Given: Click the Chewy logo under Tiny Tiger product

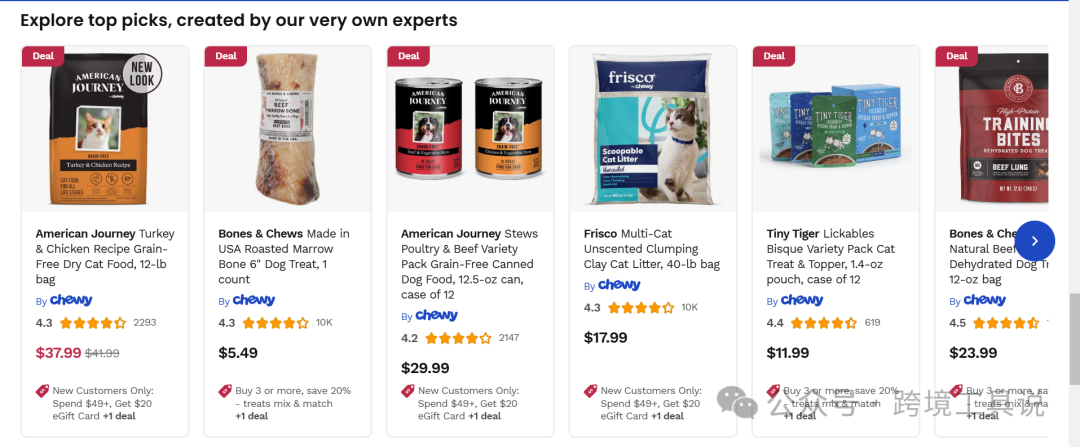Looking at the screenshot, I should coord(802,300).
